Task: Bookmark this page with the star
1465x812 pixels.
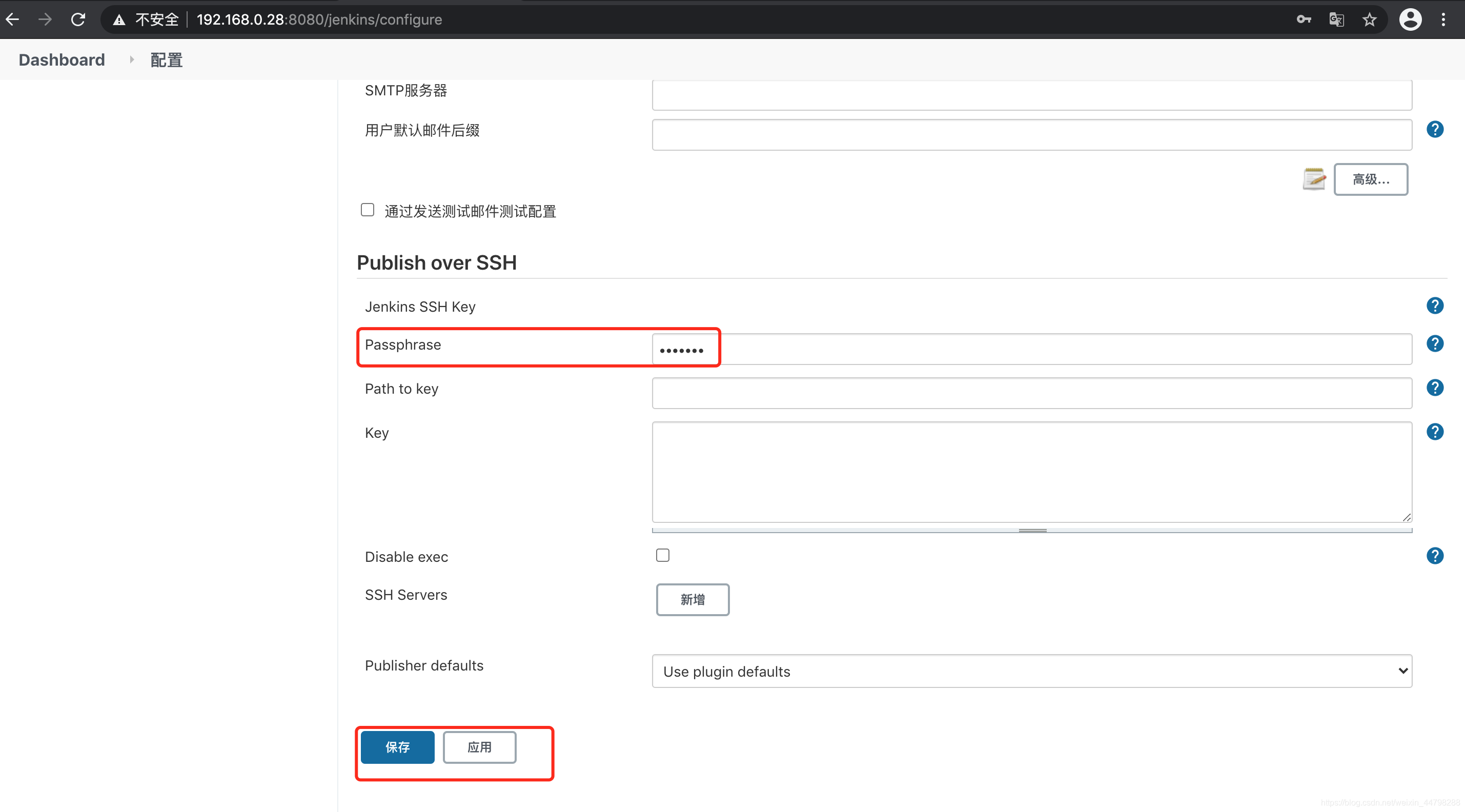Action: point(1370,20)
